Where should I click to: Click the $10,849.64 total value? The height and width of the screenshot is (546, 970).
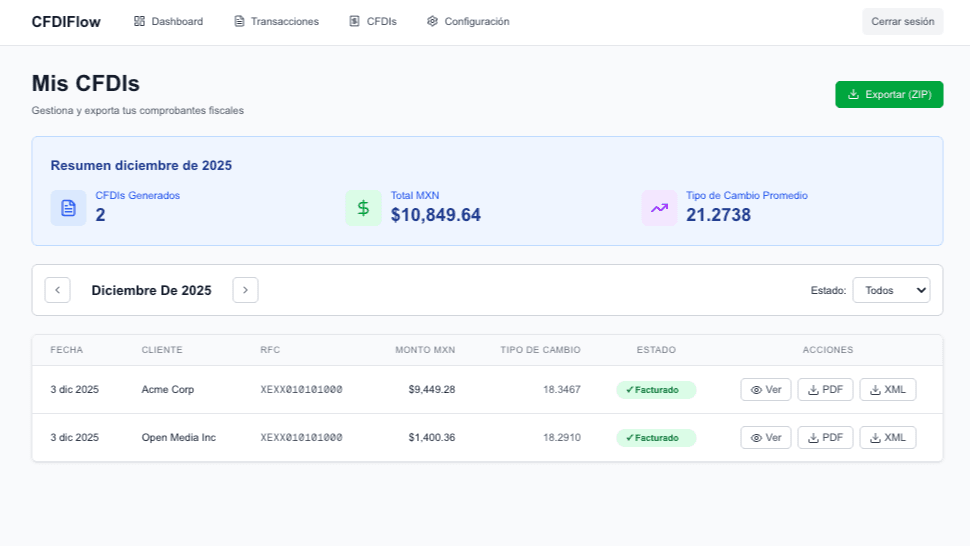click(x=436, y=215)
